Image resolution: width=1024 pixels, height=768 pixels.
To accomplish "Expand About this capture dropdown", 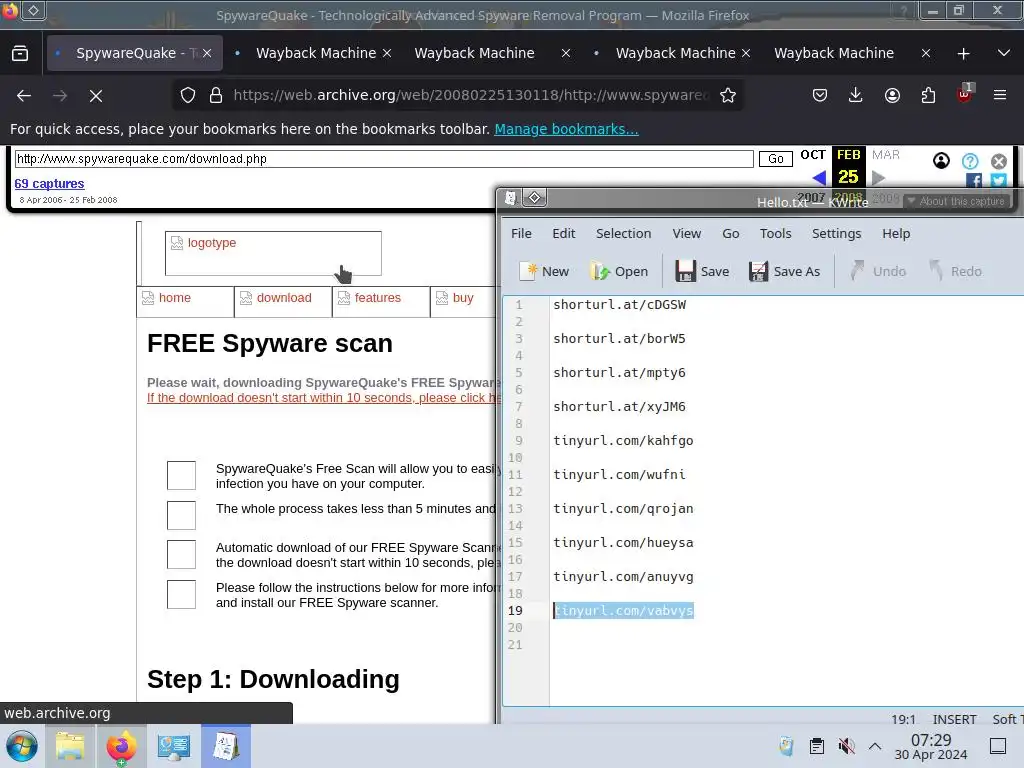I will click(x=957, y=201).
